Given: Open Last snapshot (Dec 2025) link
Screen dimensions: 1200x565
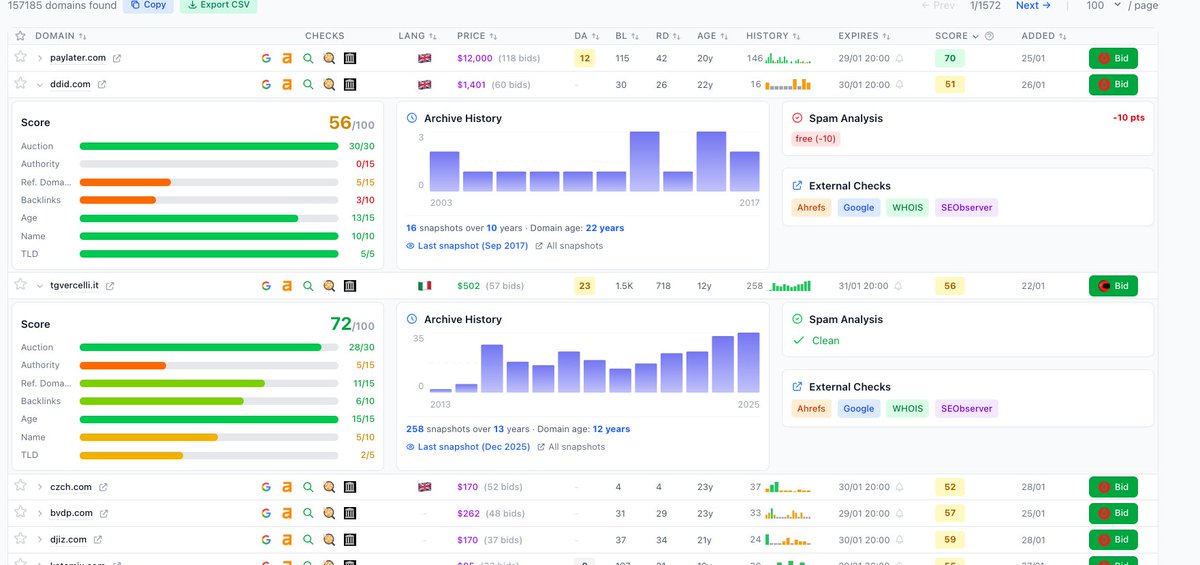Looking at the screenshot, I should click(x=467, y=447).
